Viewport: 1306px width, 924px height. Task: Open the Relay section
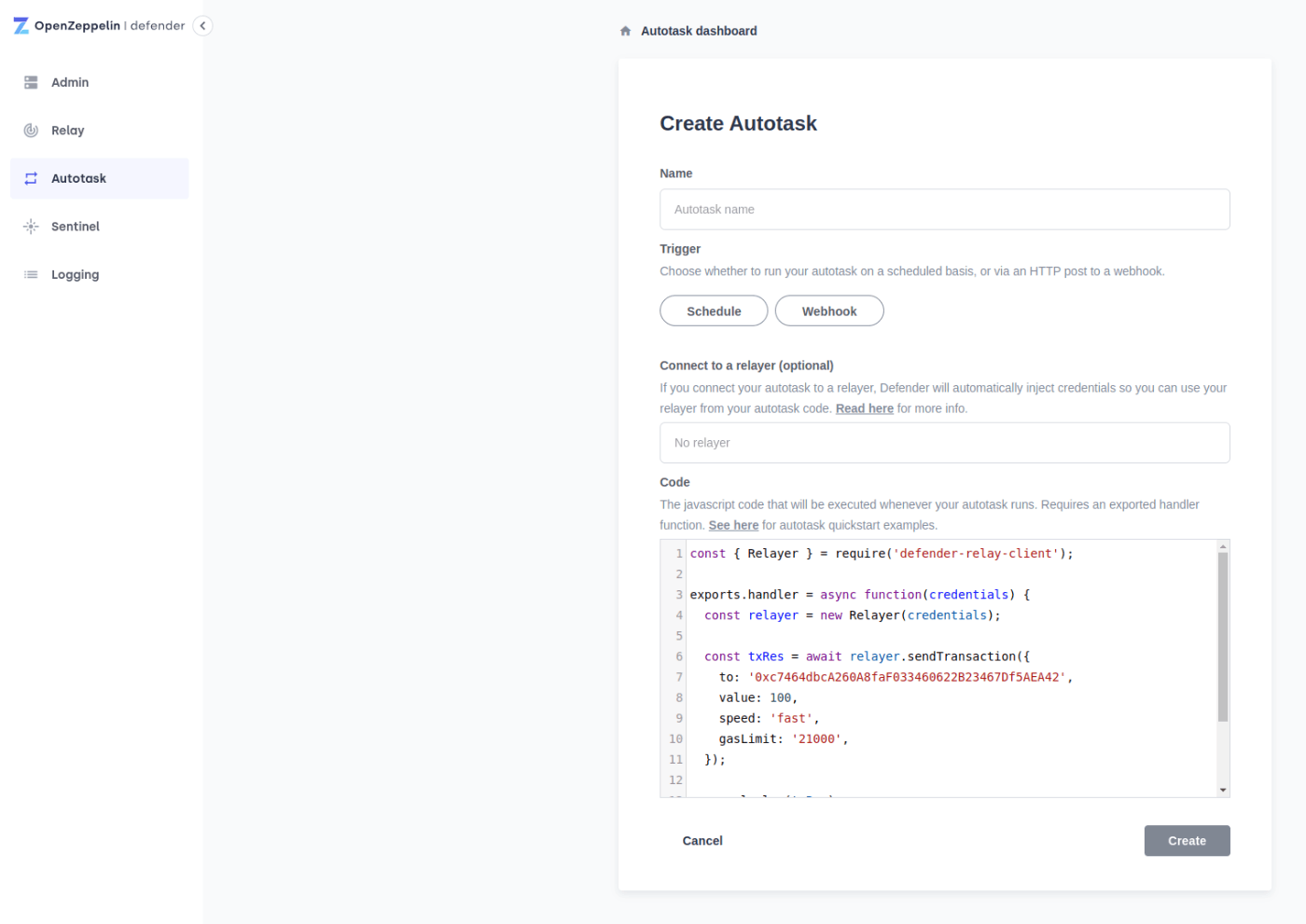99,131
